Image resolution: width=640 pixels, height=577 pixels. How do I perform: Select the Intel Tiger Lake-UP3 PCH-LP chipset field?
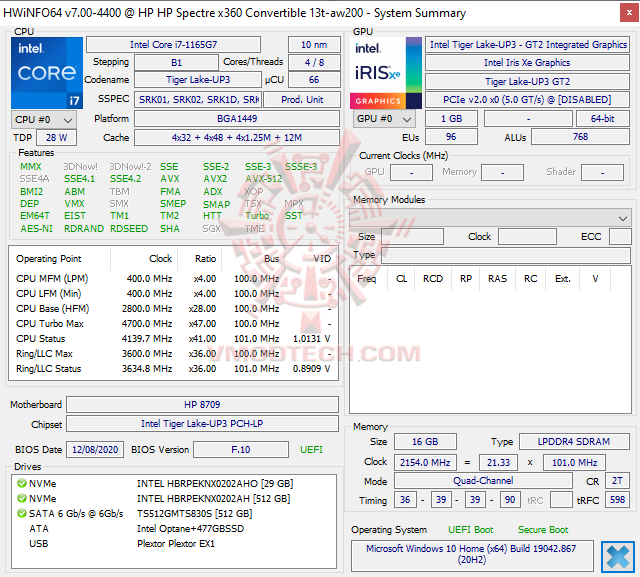click(x=202, y=424)
